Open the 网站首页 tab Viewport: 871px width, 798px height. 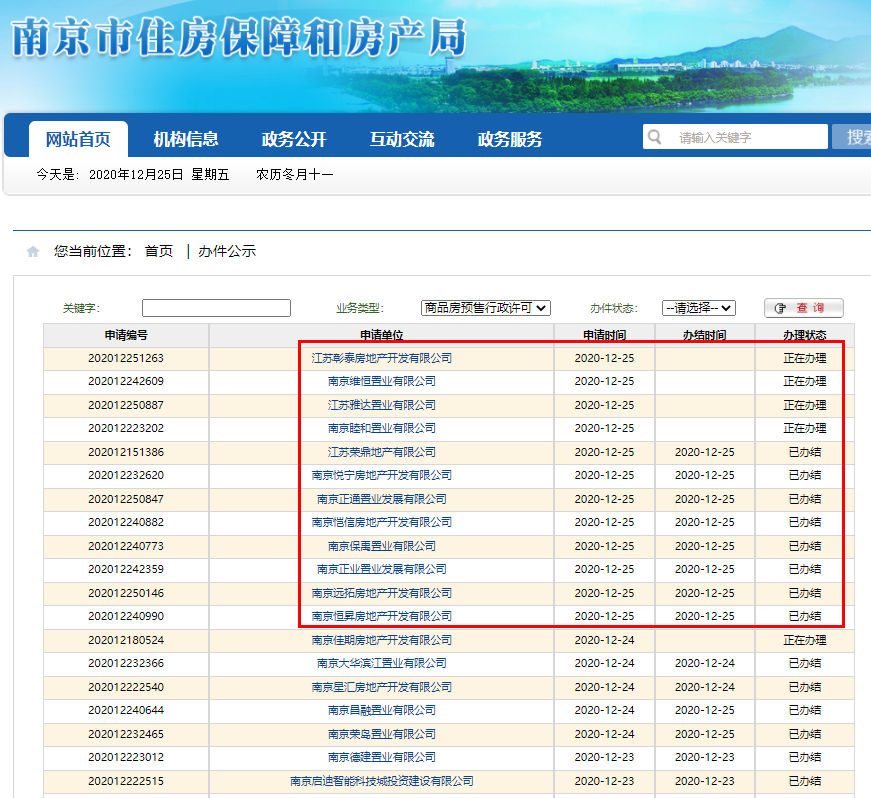tap(78, 139)
